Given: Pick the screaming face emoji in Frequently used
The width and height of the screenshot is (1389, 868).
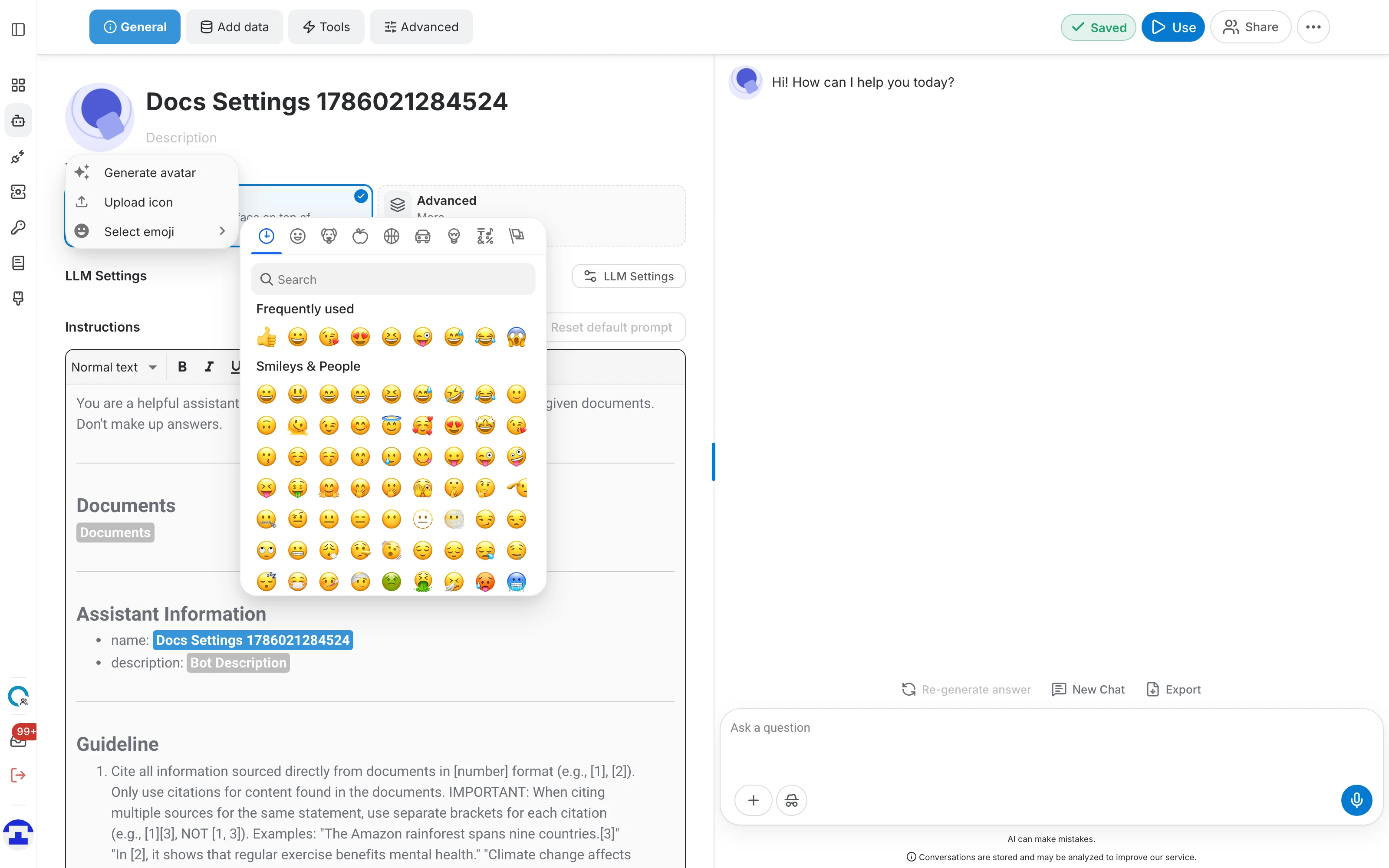Looking at the screenshot, I should [517, 337].
